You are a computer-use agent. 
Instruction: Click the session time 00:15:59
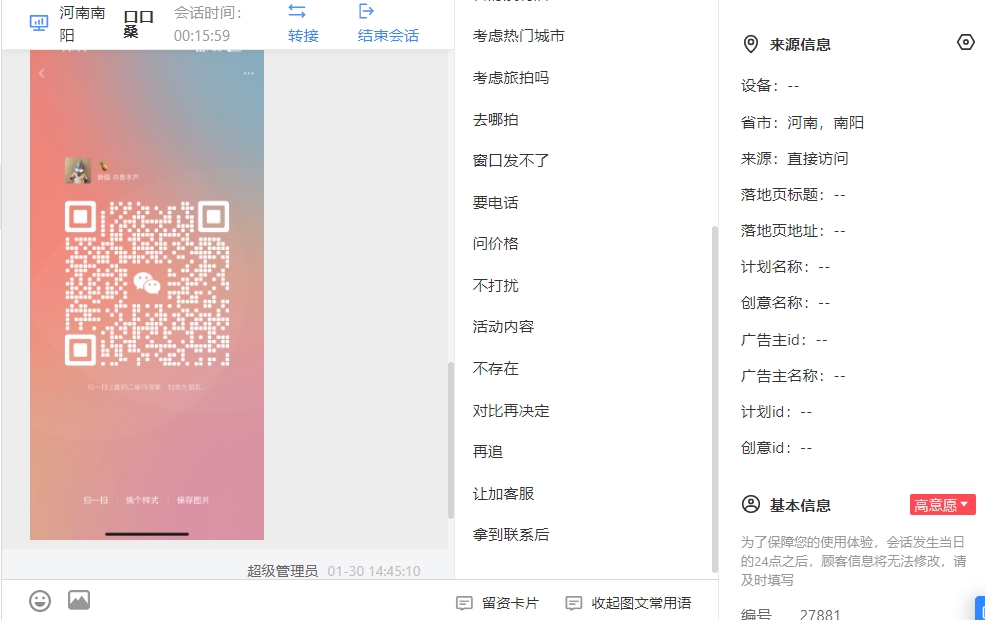pos(202,36)
